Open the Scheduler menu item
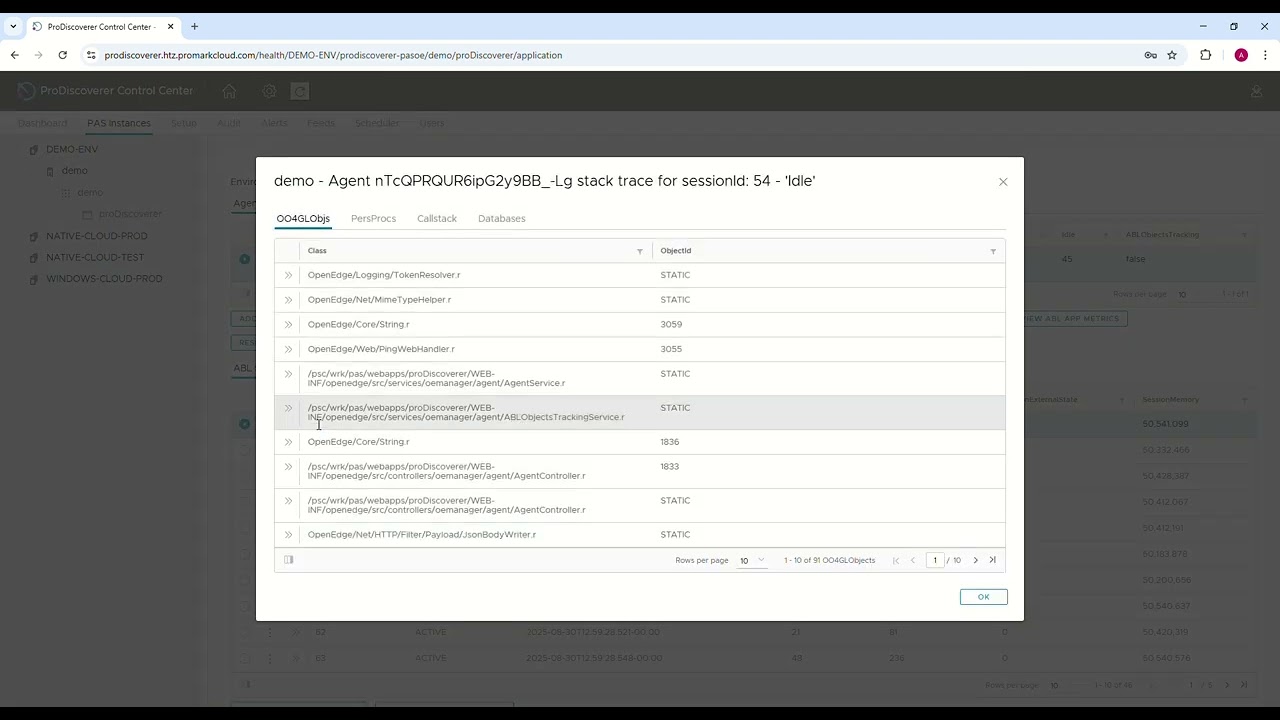The width and height of the screenshot is (1280, 720). 377,123
